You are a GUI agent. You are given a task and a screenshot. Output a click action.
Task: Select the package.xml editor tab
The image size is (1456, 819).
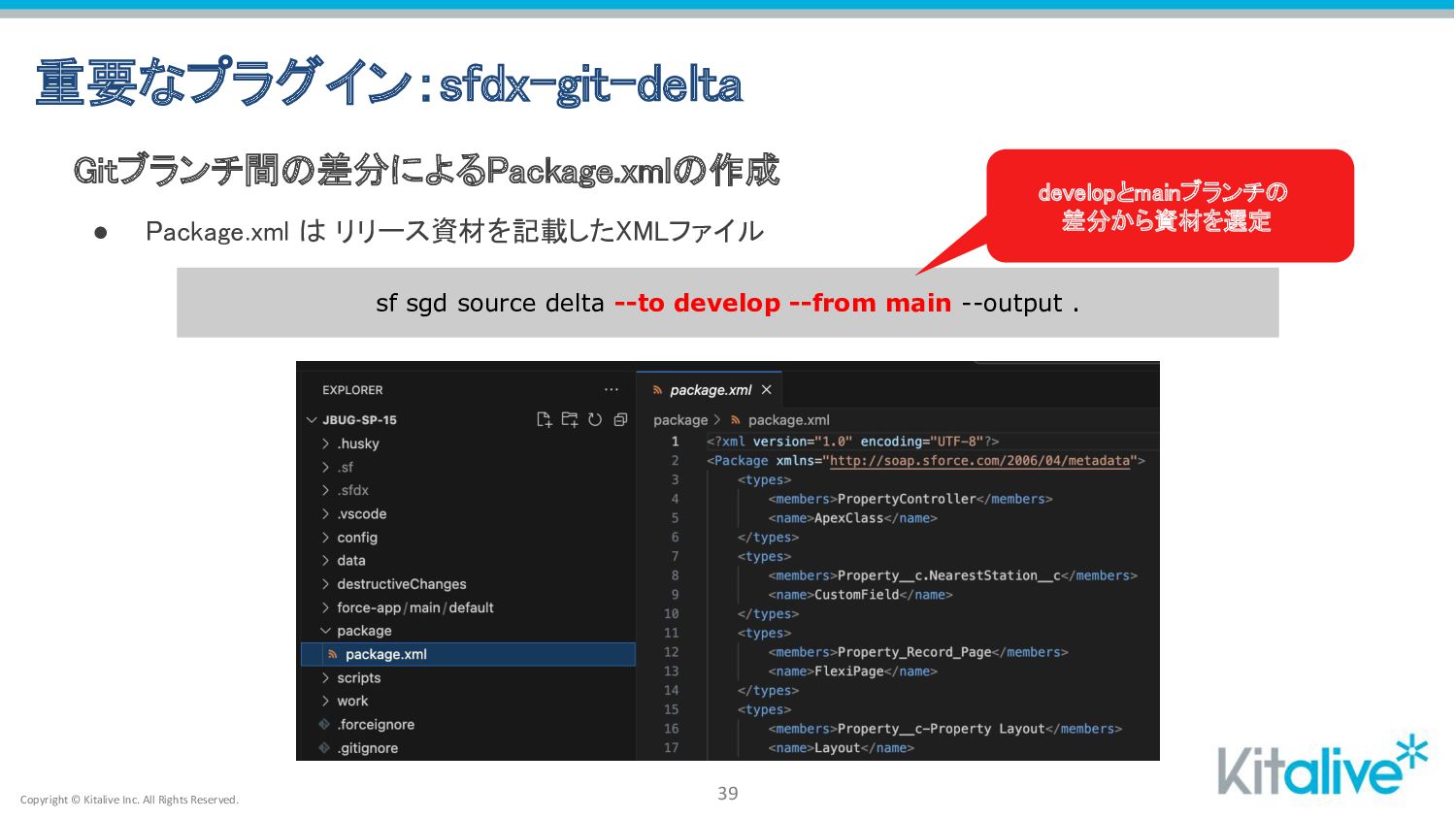(710, 389)
